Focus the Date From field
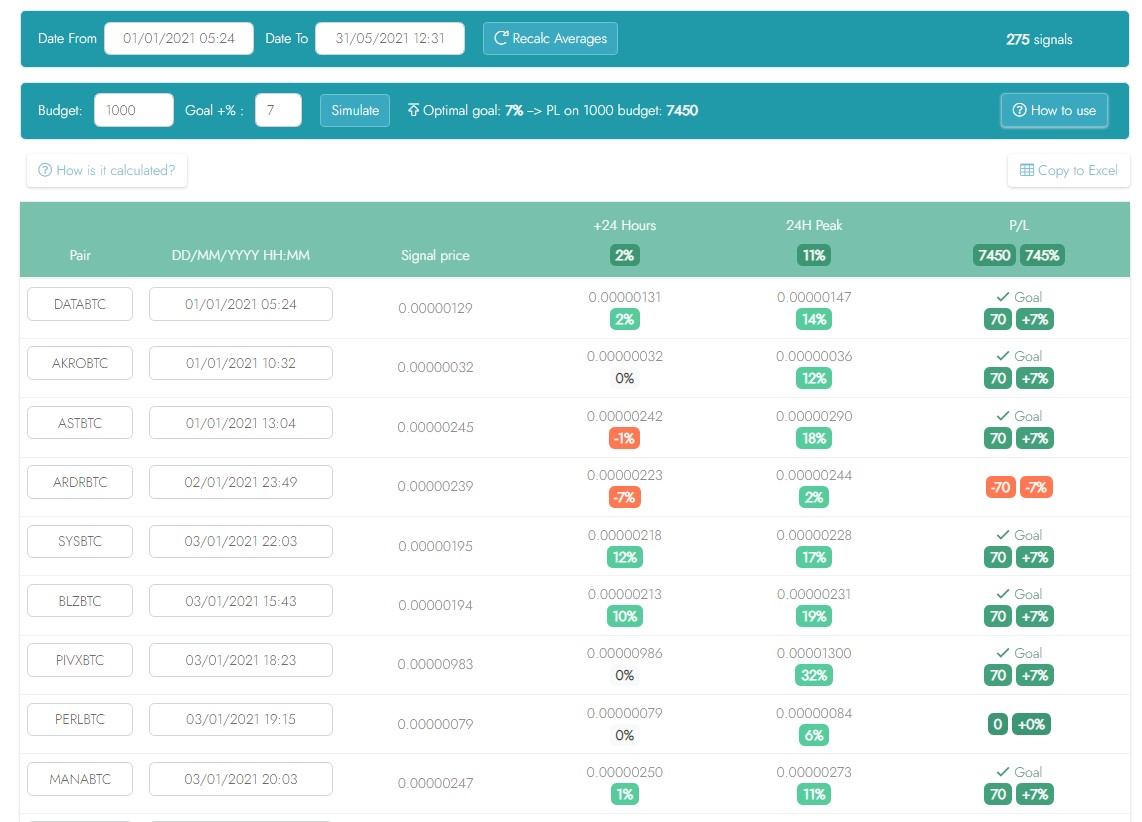1142x822 pixels. click(179, 39)
